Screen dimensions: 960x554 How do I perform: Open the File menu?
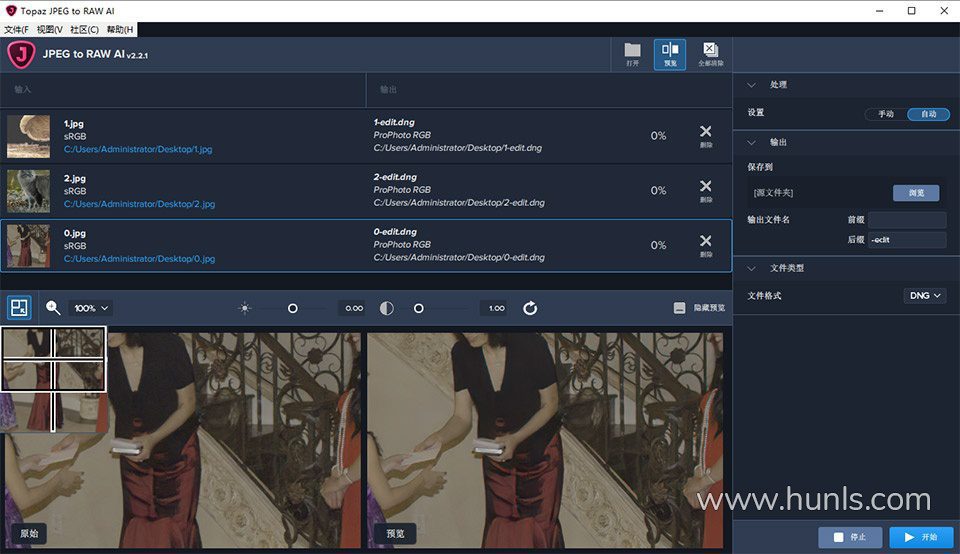coord(16,30)
